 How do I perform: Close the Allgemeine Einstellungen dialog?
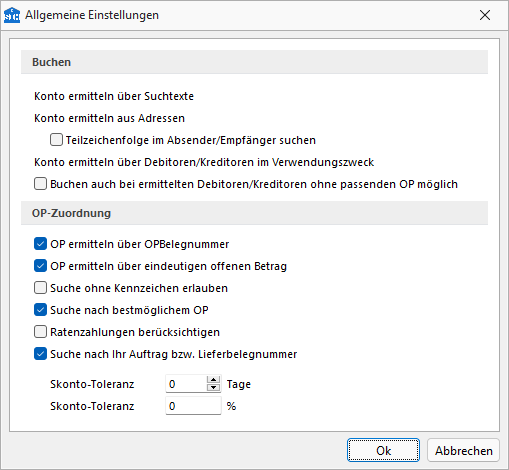[485, 15]
